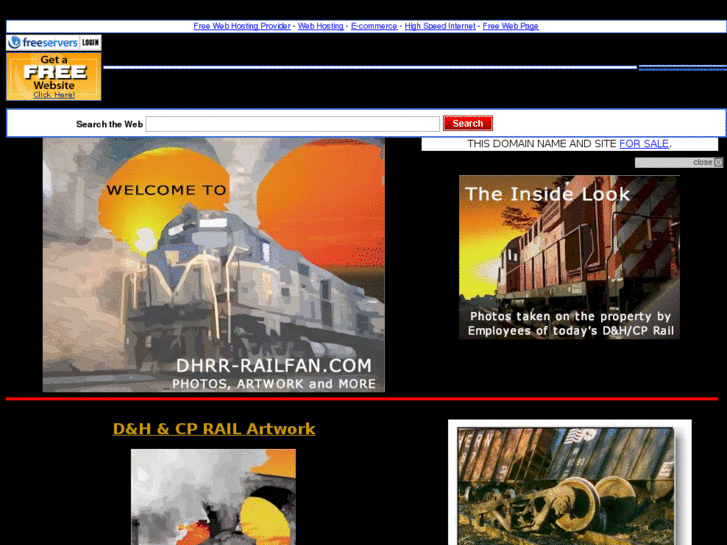The width and height of the screenshot is (727, 545).
Task: Open the D&H & CP RAIL Artwork link
Action: (x=214, y=429)
